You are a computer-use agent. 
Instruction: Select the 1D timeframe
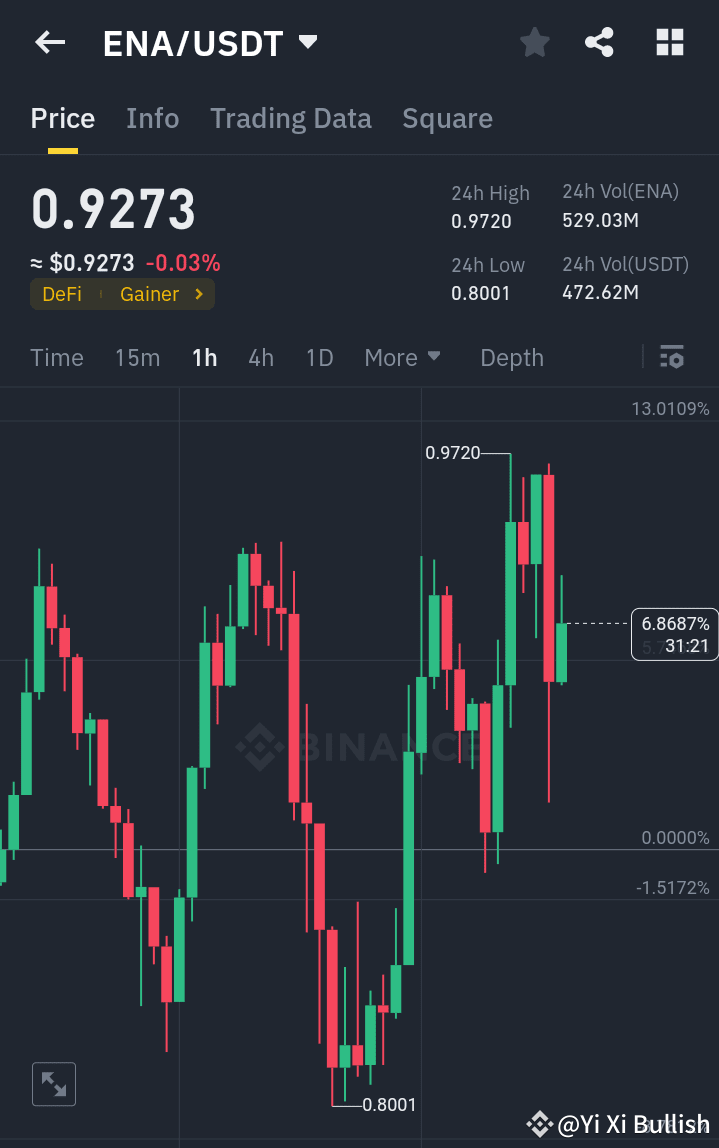click(319, 357)
